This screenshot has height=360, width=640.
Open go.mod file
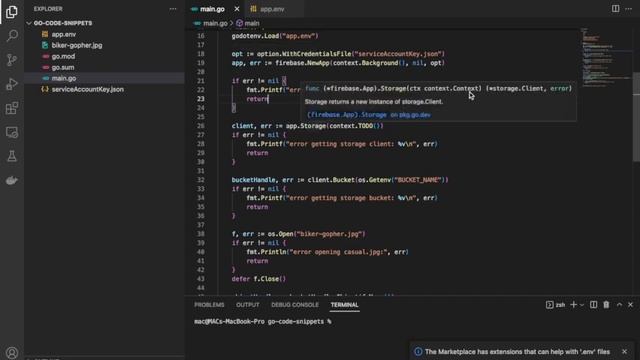coord(63,56)
